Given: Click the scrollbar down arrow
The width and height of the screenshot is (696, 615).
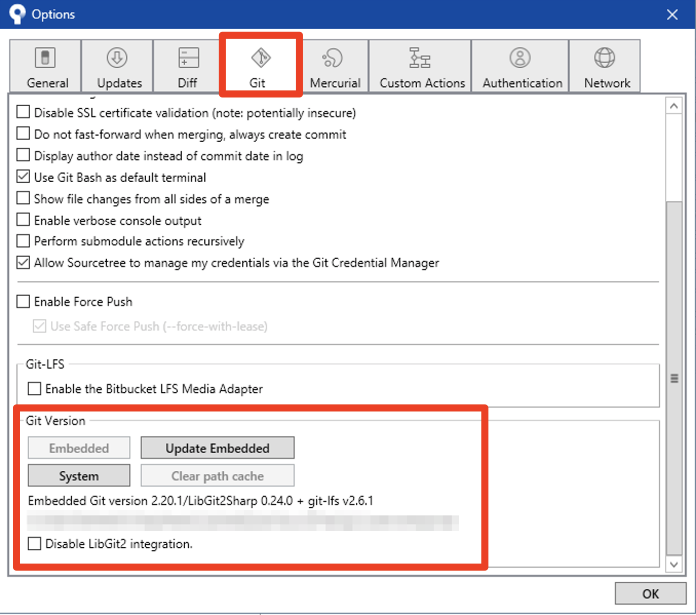Looking at the screenshot, I should coord(674,564).
